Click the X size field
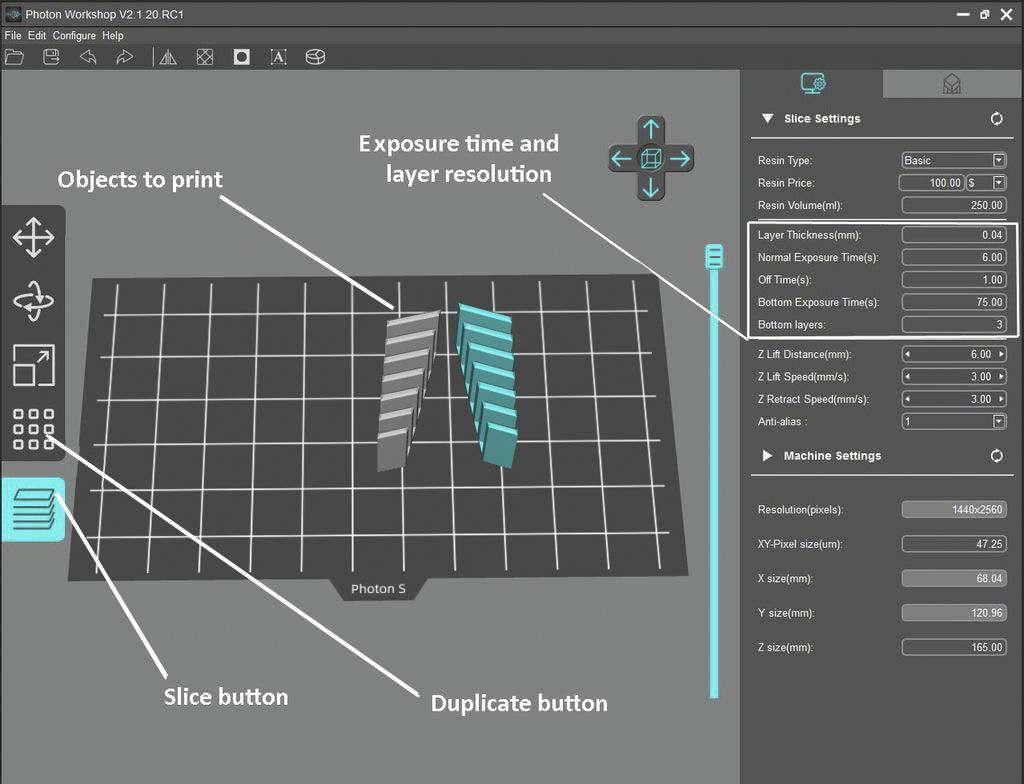This screenshot has height=784, width=1024. [954, 578]
